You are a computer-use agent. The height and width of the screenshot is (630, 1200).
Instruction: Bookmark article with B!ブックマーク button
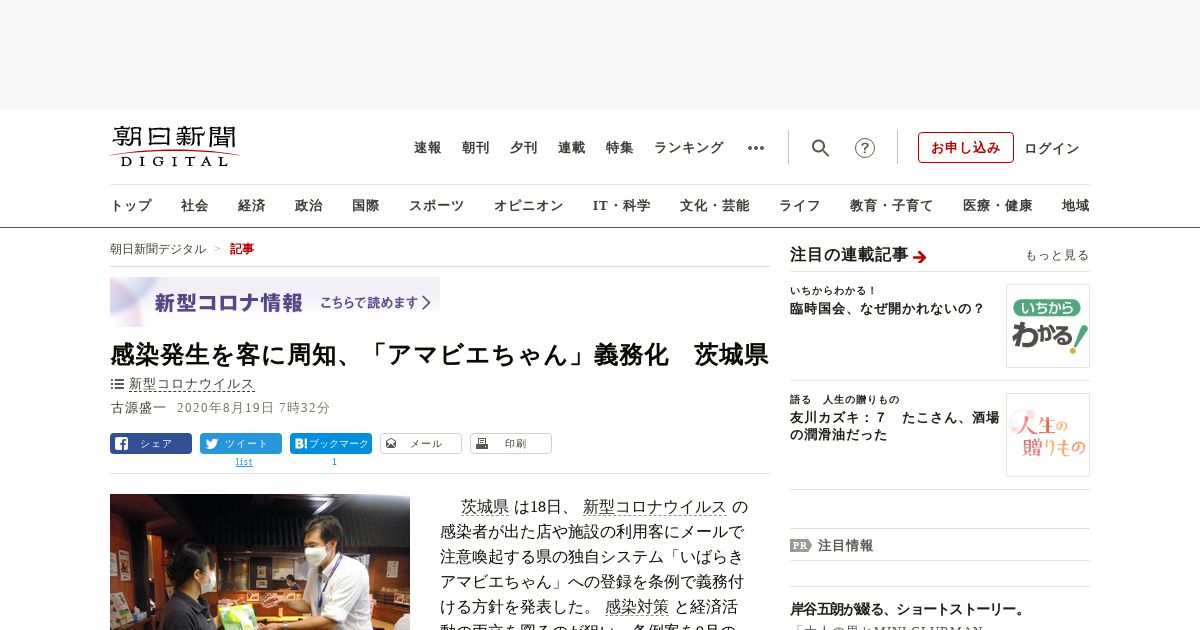pyautogui.click(x=331, y=444)
